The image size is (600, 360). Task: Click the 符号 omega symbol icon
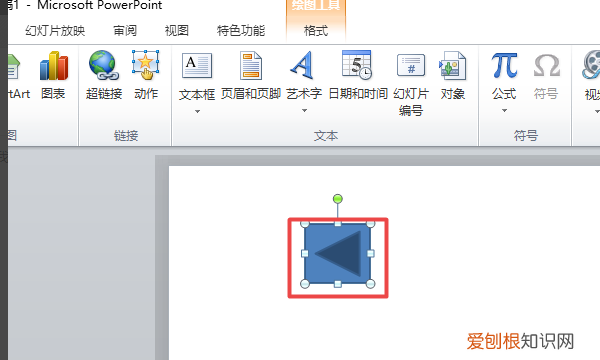(x=546, y=65)
